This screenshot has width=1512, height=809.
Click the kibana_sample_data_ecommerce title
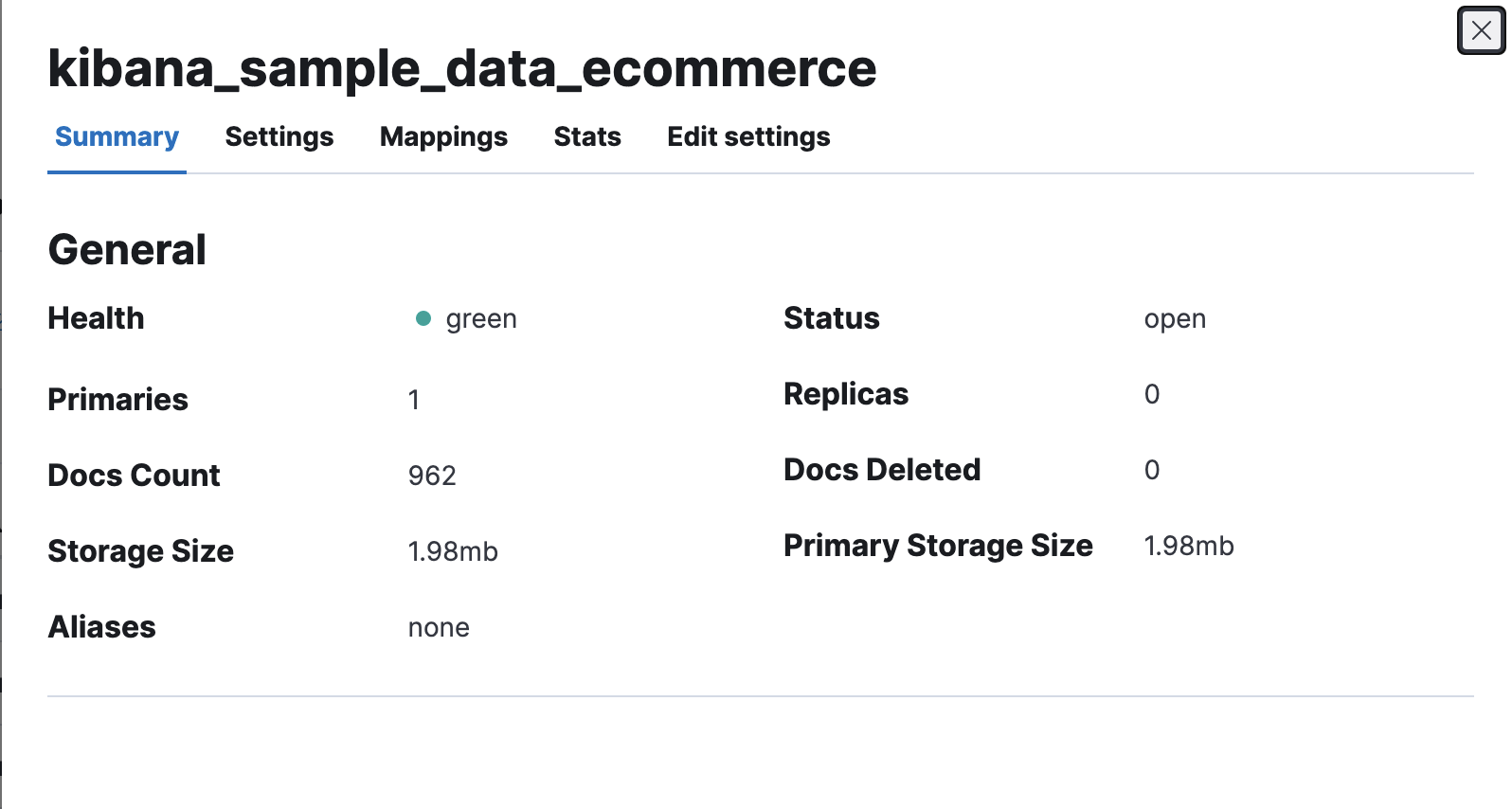(462, 68)
